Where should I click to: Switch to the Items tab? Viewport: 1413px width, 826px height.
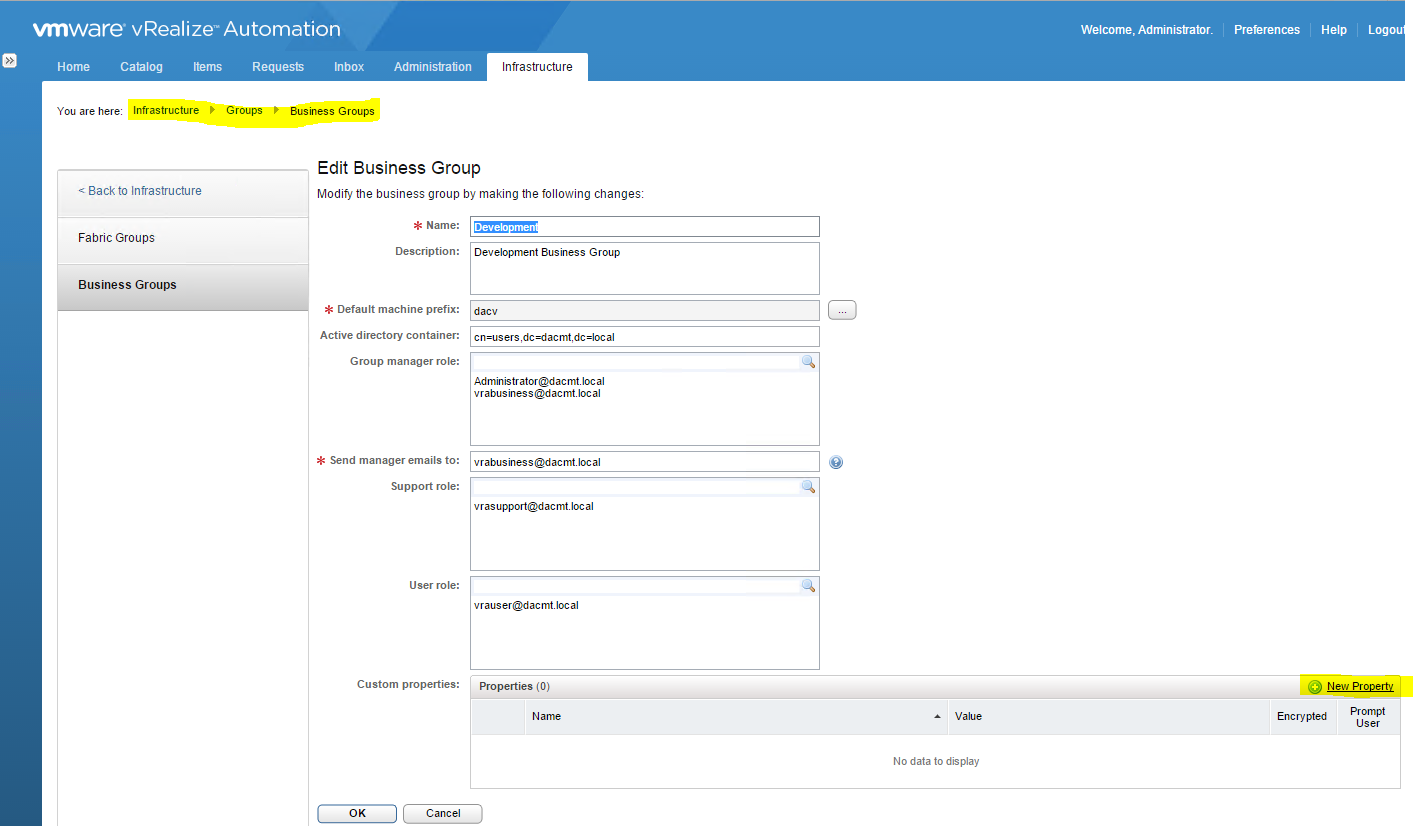click(x=208, y=67)
